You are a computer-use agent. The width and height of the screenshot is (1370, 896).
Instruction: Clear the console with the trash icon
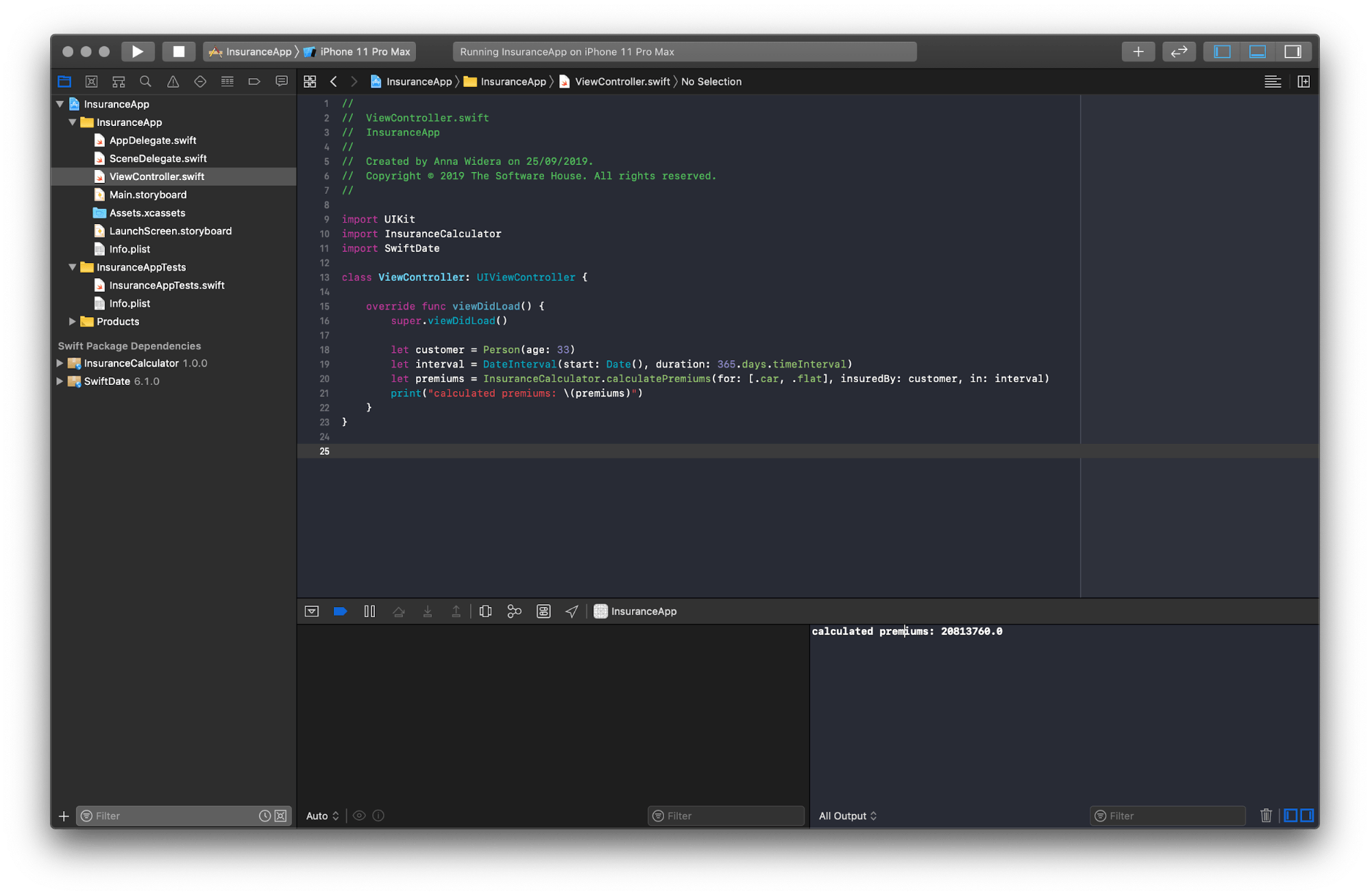(x=1266, y=815)
